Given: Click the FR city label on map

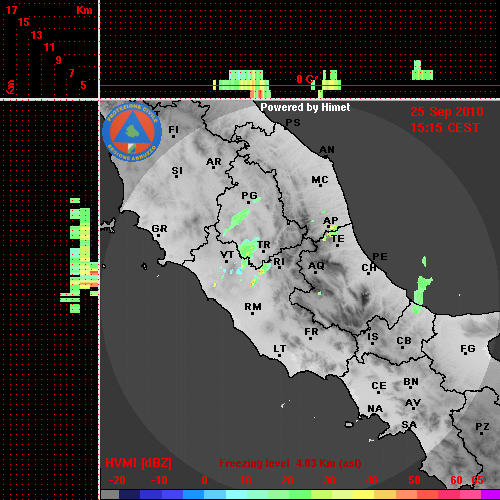Looking at the screenshot, I should 311,332.
